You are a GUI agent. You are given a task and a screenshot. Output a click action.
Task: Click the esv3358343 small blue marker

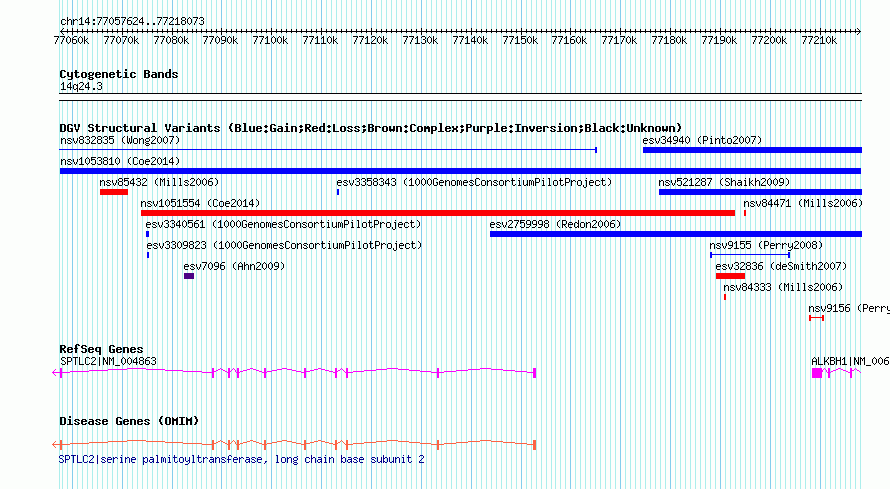(x=338, y=192)
